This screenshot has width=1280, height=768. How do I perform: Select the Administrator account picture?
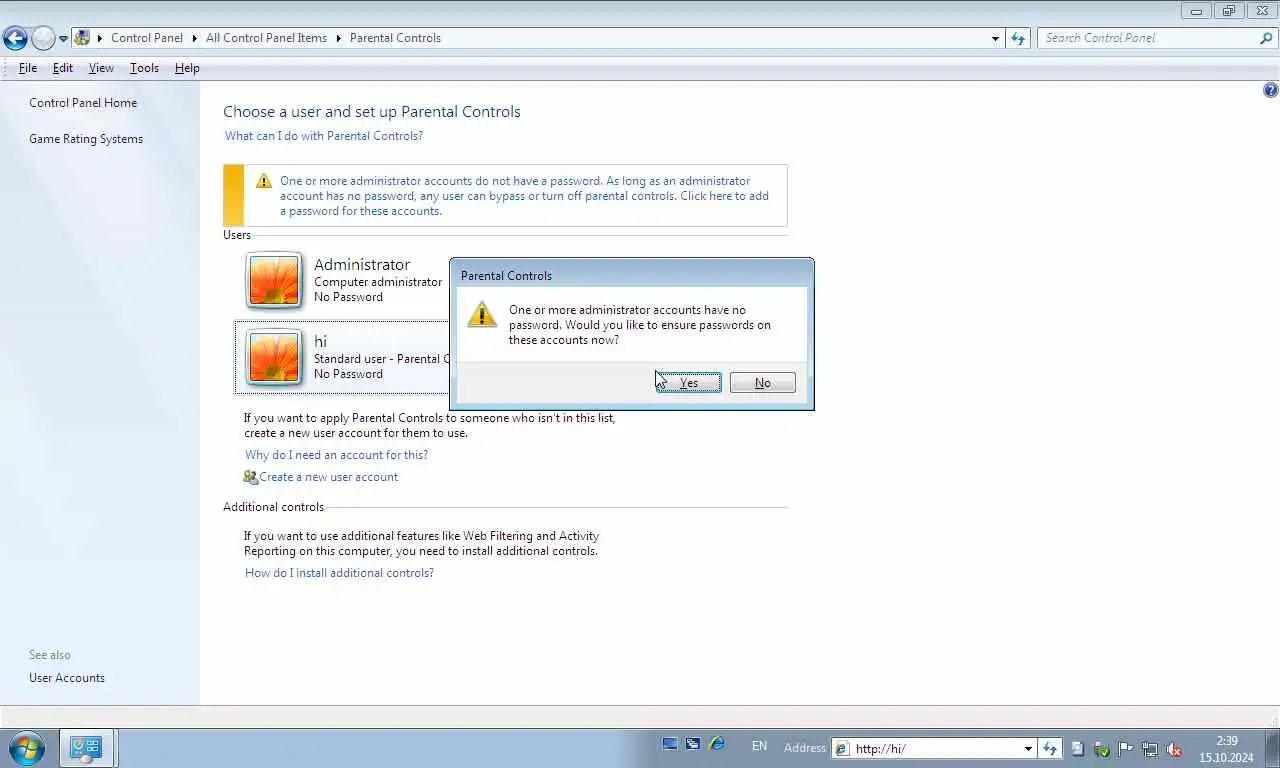click(x=274, y=280)
